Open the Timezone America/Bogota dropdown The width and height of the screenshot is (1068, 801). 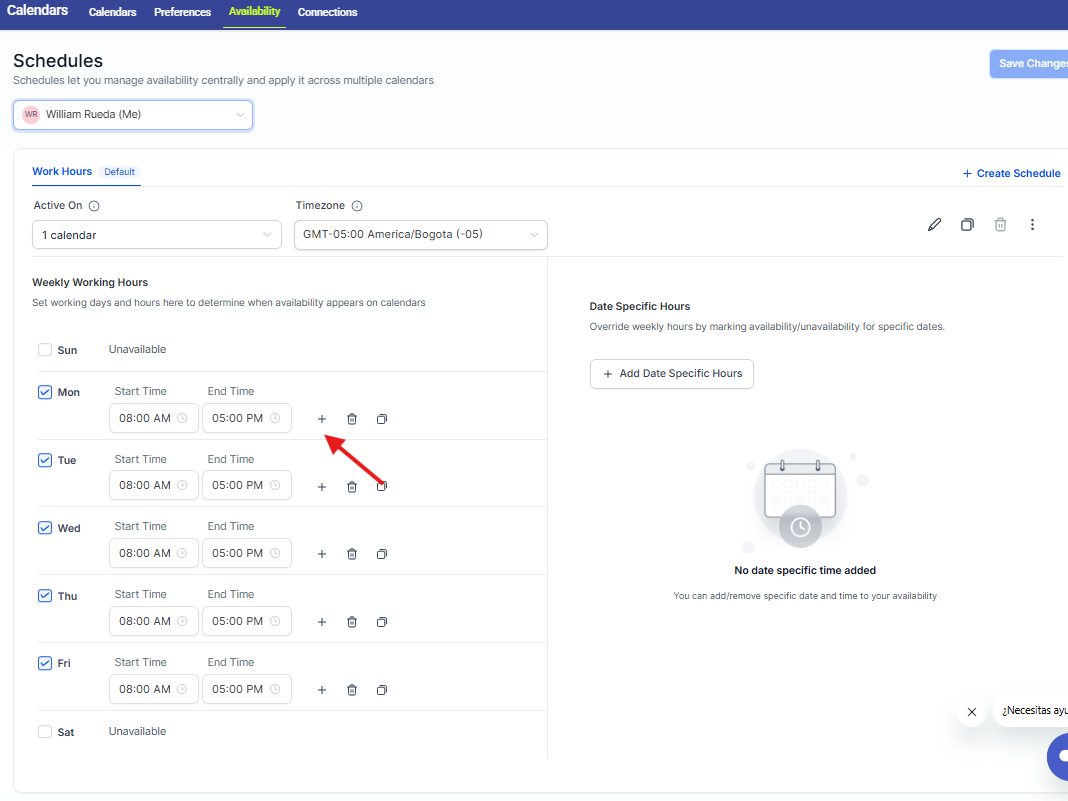tap(420, 235)
